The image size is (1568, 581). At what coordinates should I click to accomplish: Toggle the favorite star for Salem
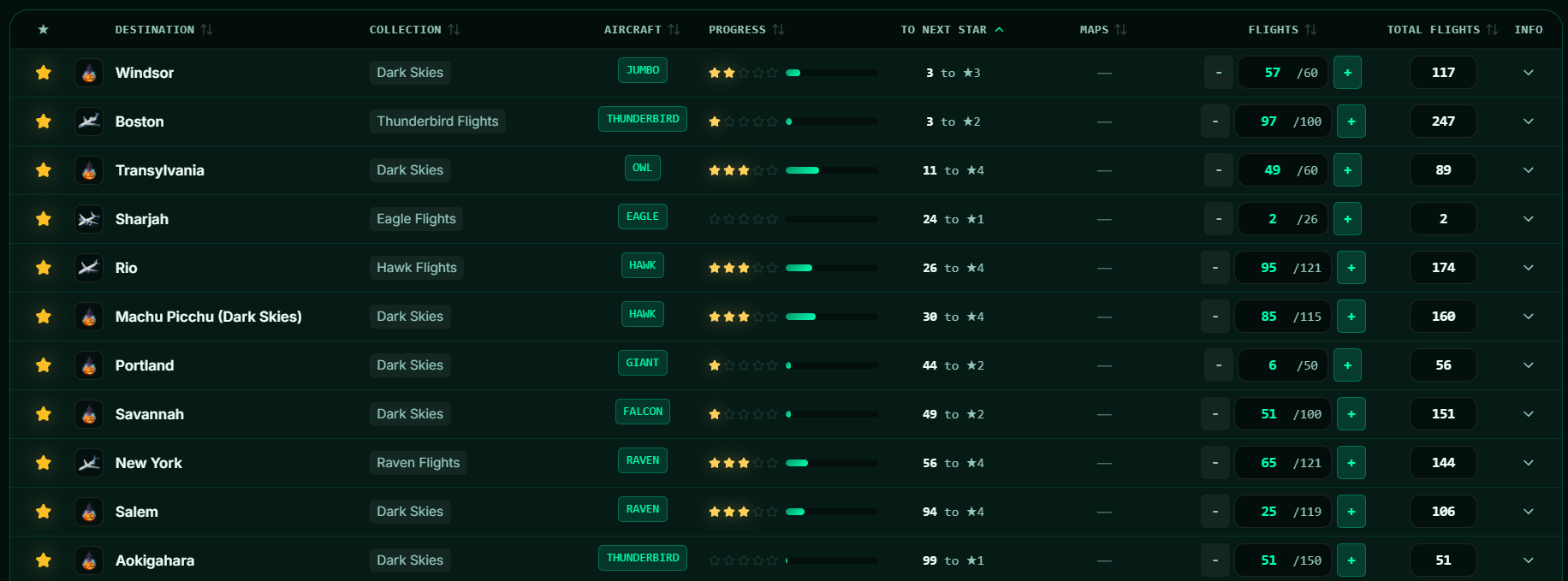click(x=44, y=512)
